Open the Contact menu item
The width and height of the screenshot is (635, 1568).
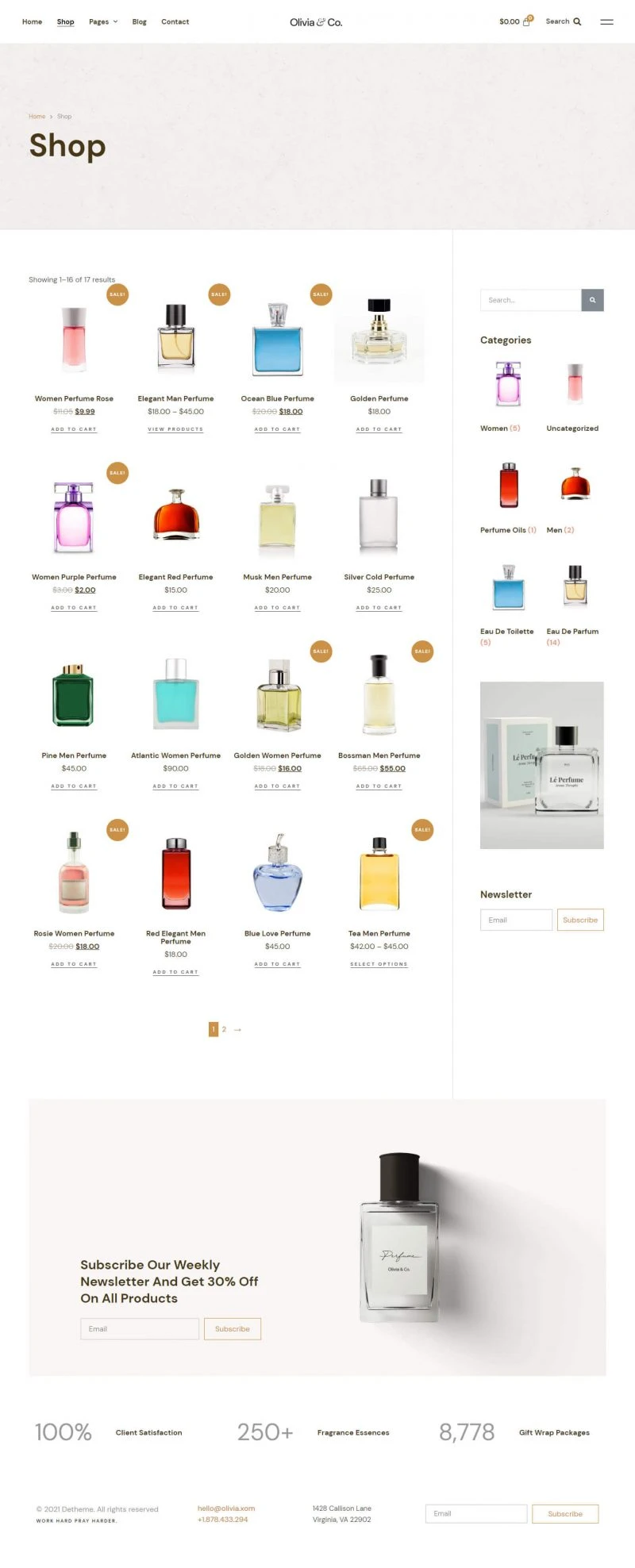(x=175, y=21)
